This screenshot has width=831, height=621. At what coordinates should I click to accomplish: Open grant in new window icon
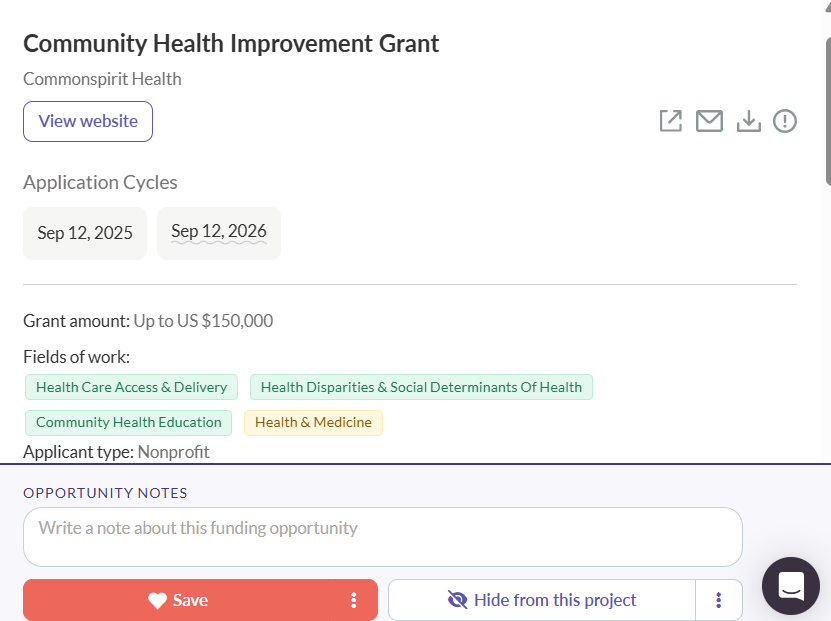[670, 121]
